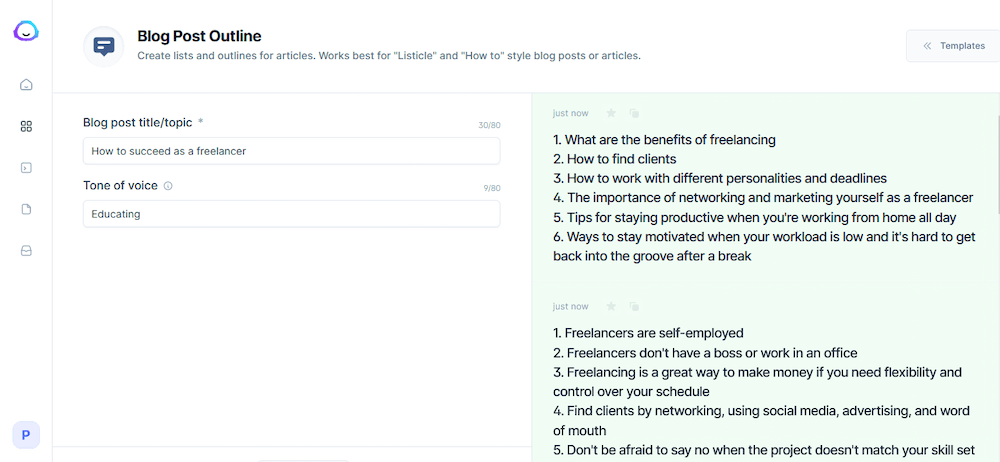Open the Documents sidebar icon

coord(26,209)
